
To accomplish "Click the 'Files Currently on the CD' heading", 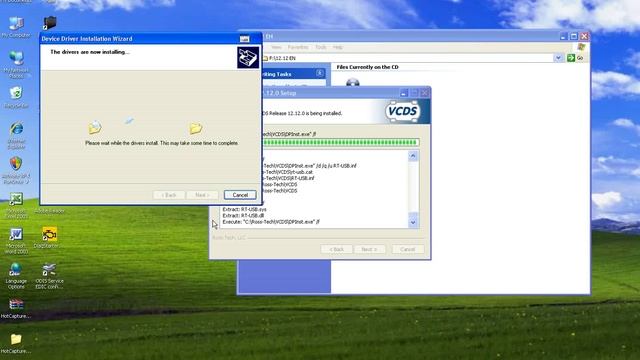I will pos(367,67).
